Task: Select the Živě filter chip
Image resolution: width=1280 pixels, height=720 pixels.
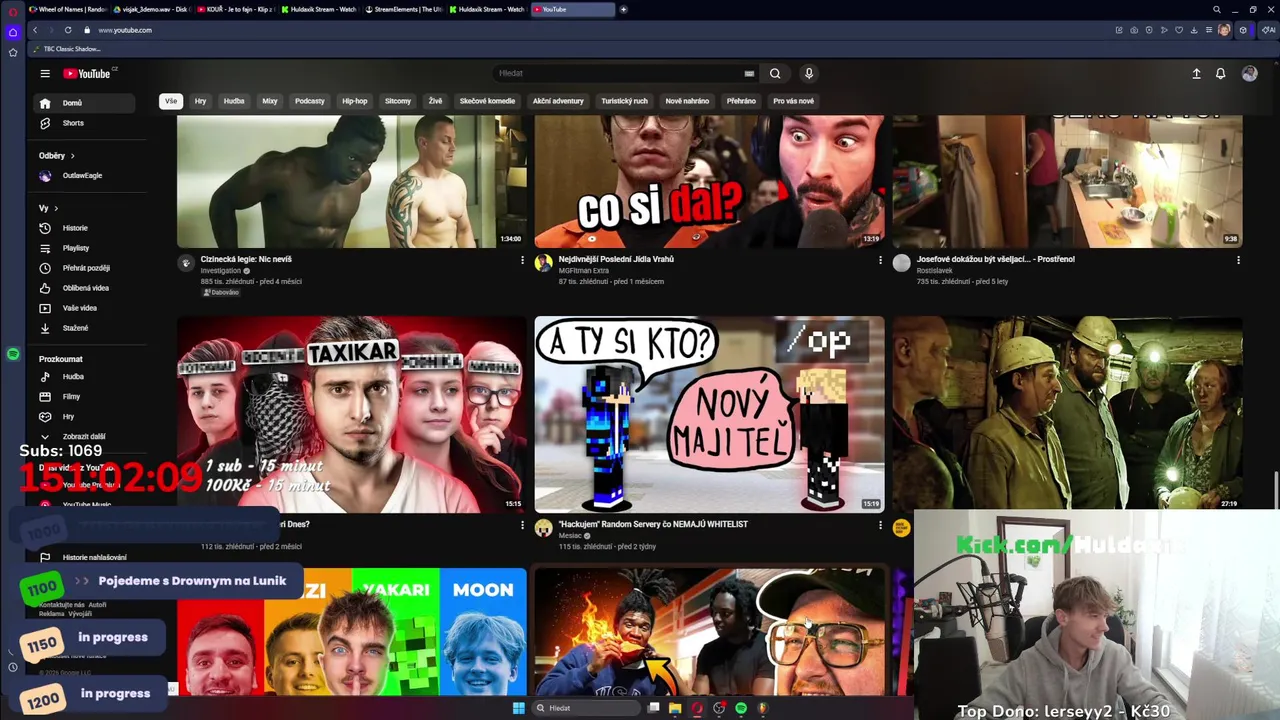Action: tap(435, 101)
